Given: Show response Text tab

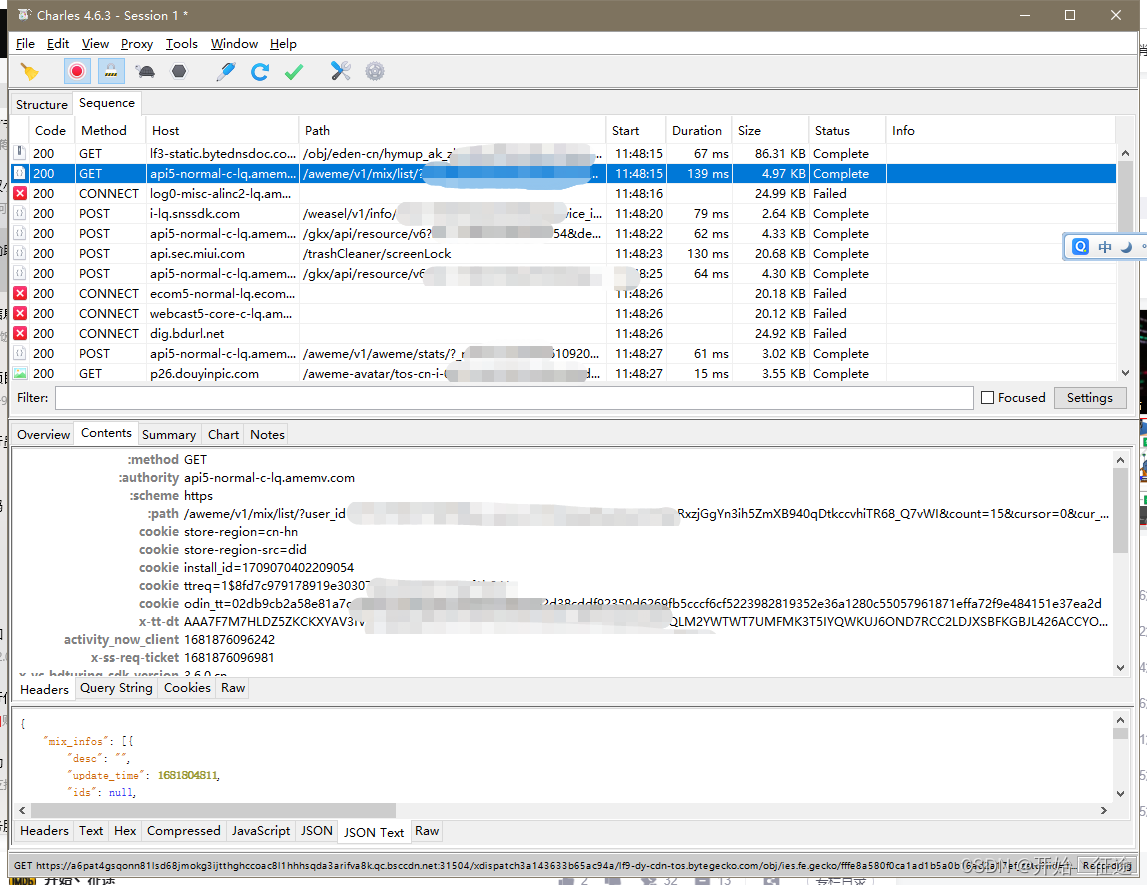Looking at the screenshot, I should tap(91, 831).
